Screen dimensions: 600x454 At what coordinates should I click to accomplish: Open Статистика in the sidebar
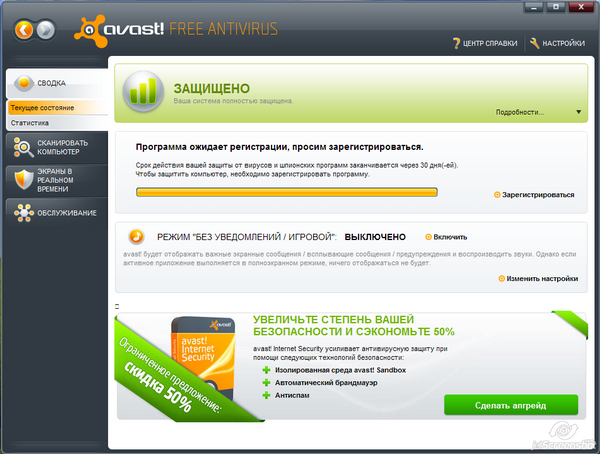57,123
